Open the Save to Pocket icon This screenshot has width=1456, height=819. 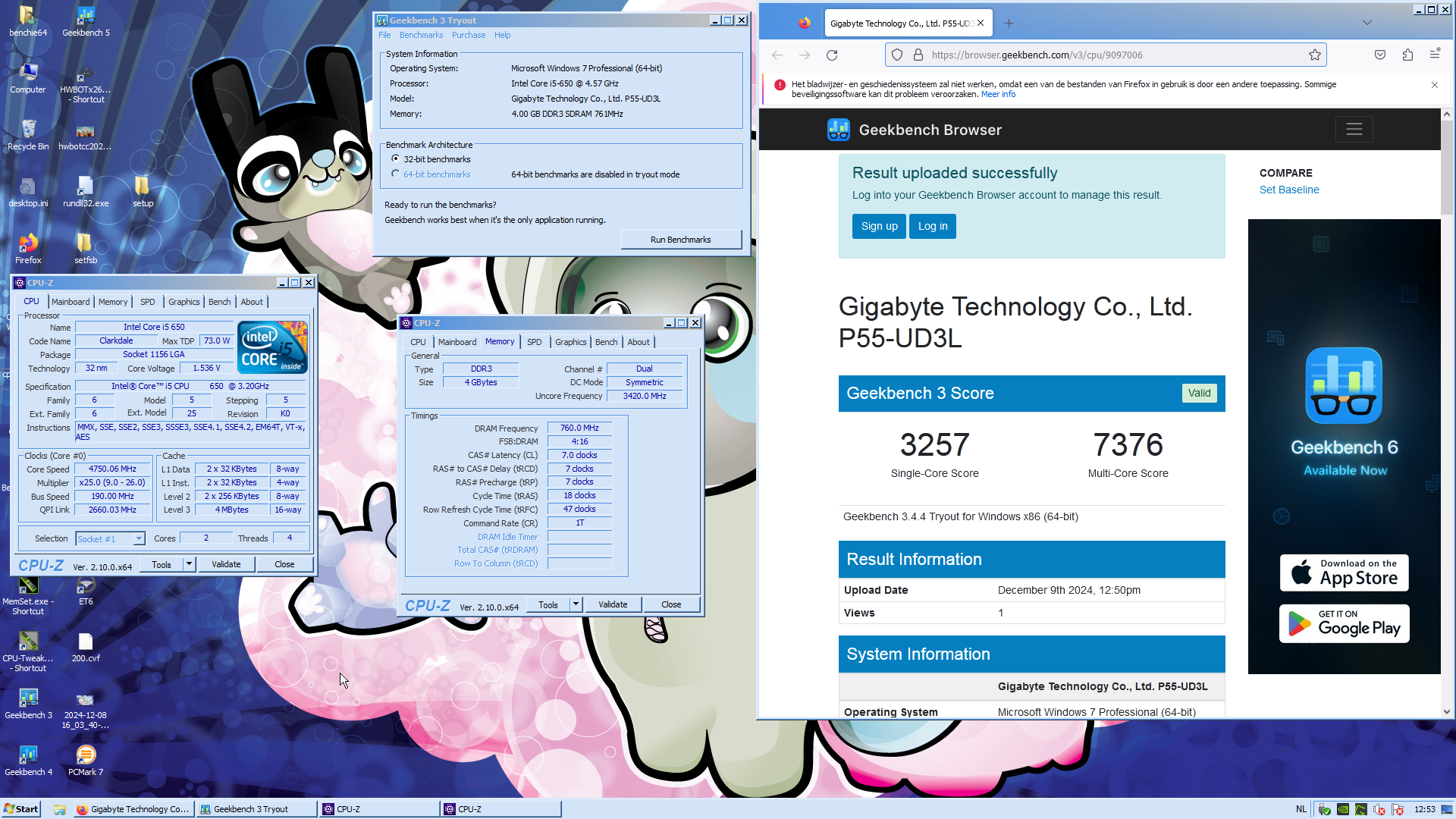pos(1380,55)
